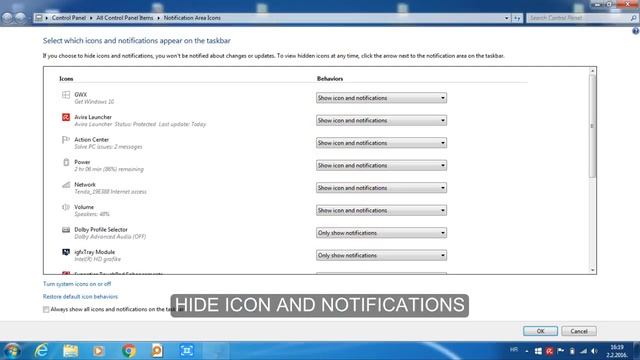Image resolution: width=640 pixels, height=360 pixels.
Task: Click the Action Center flag in tray
Action: click(561, 351)
